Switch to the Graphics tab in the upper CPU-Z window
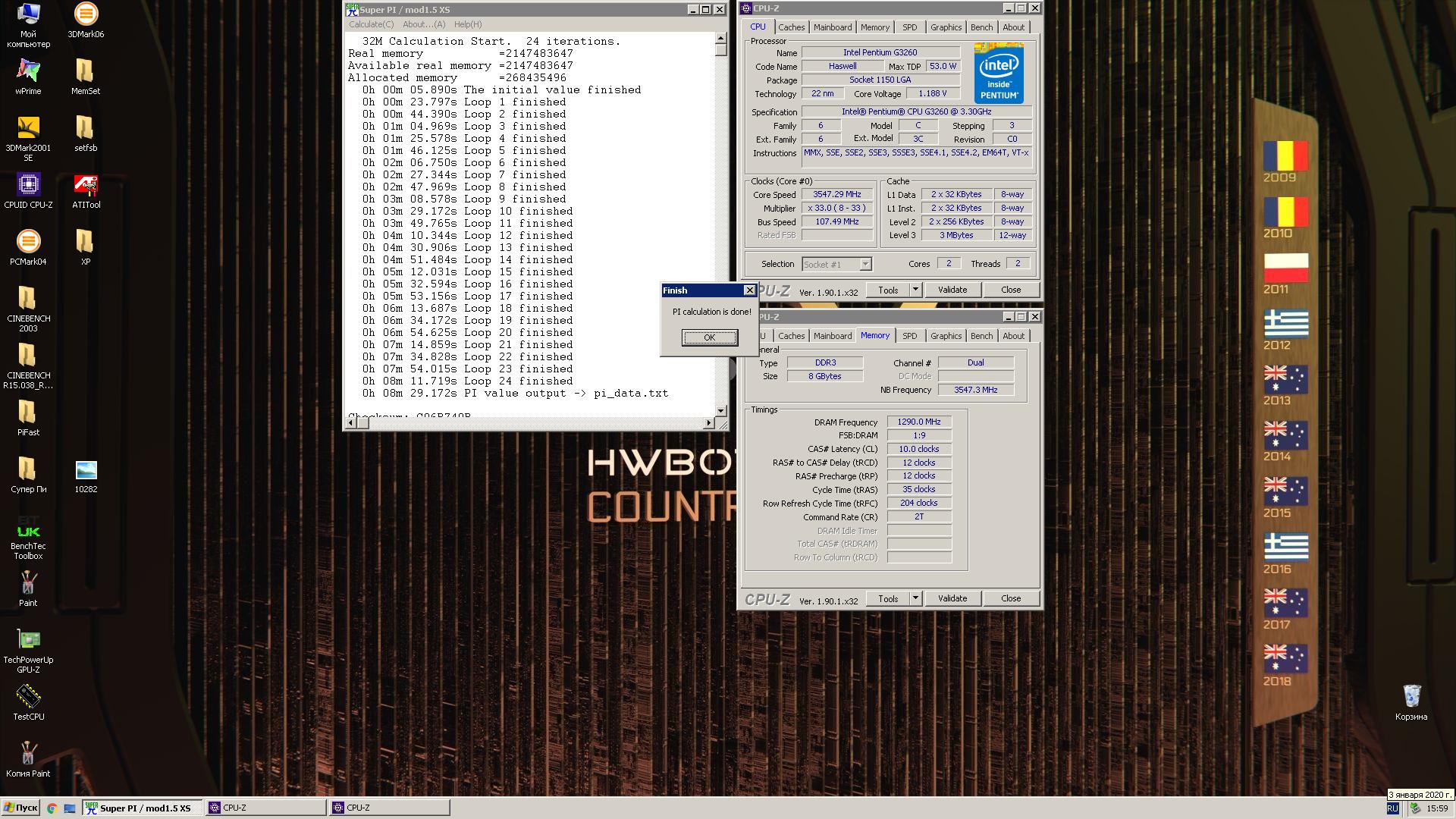The height and width of the screenshot is (819, 1456). pyautogui.click(x=946, y=27)
